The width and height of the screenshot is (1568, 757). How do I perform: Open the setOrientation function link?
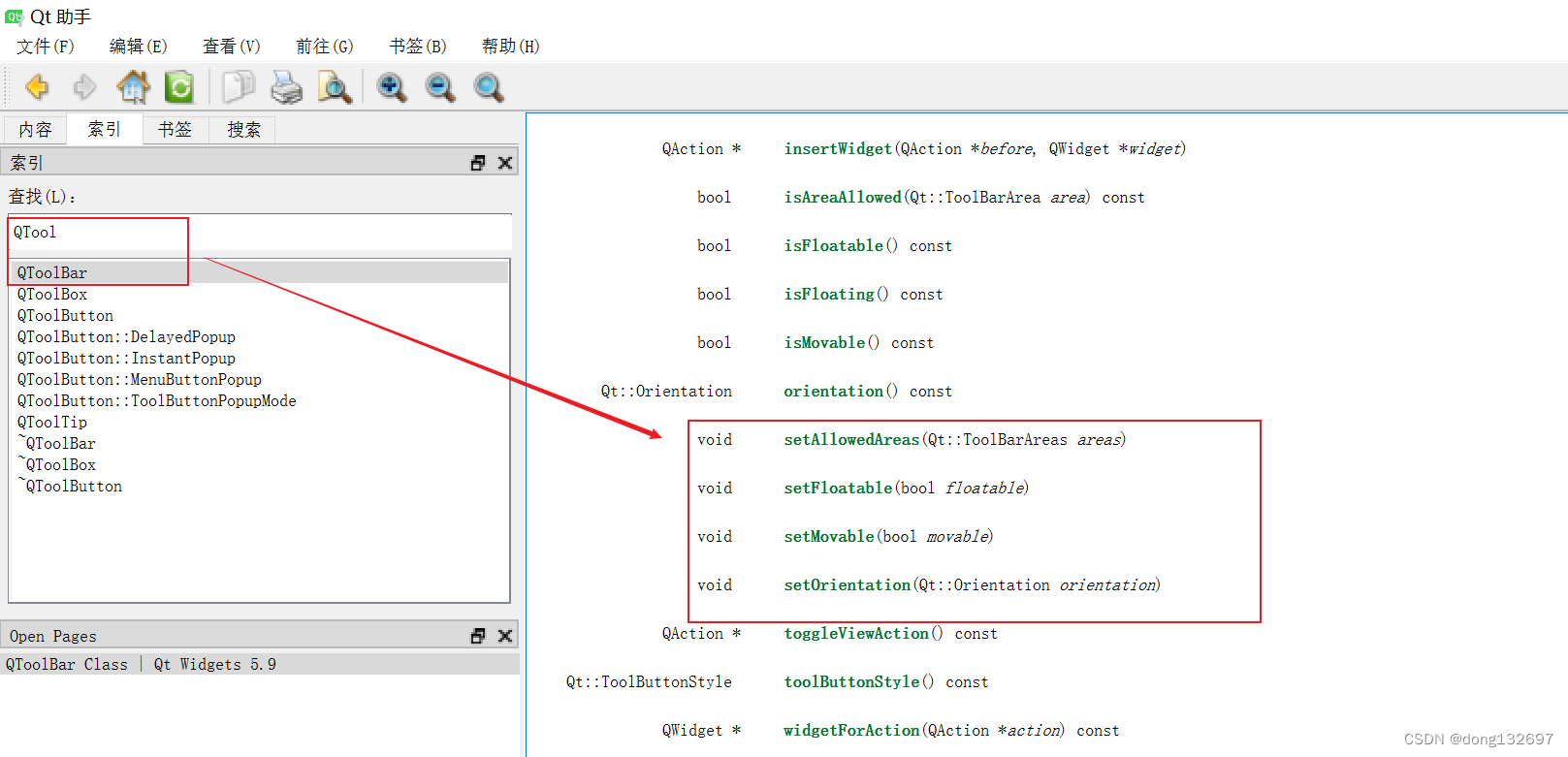(x=848, y=584)
